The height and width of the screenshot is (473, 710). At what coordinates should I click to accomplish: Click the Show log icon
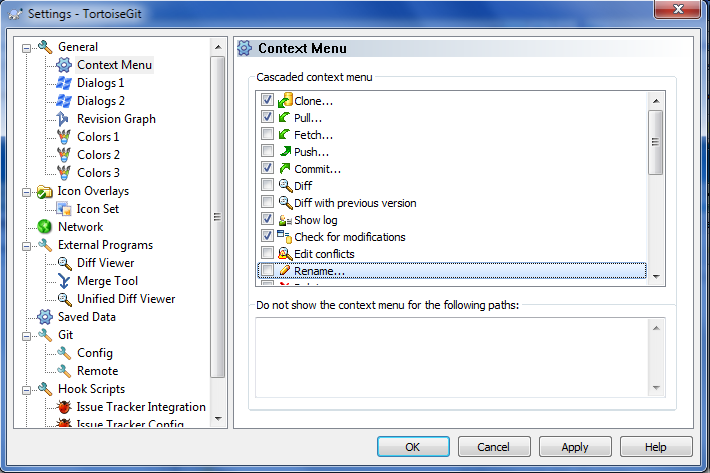click(285, 220)
